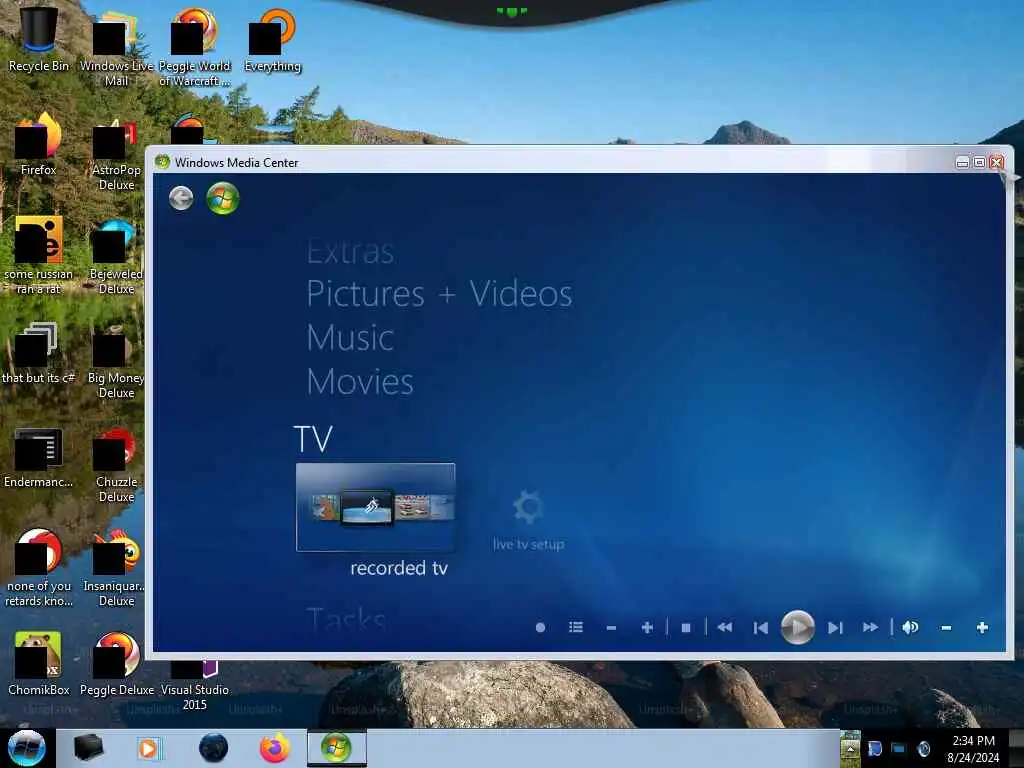The height and width of the screenshot is (768, 1024).
Task: Stop playback with the square stop button
Action: [x=686, y=628]
